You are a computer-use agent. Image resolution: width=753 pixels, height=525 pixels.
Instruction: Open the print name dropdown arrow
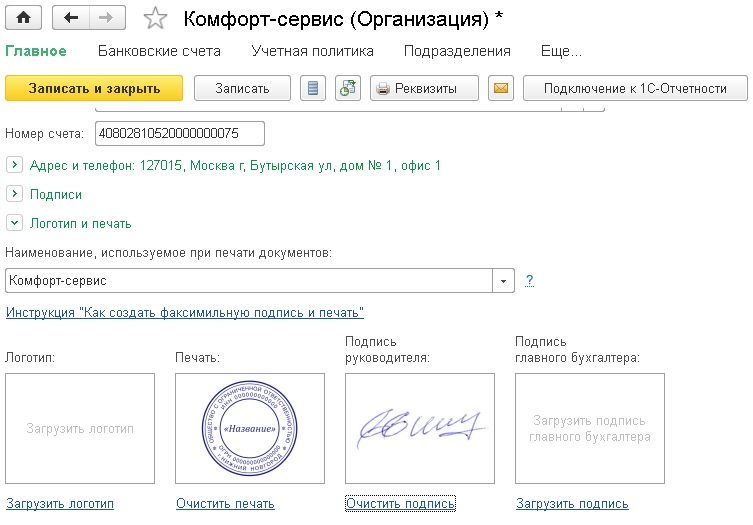(x=503, y=281)
